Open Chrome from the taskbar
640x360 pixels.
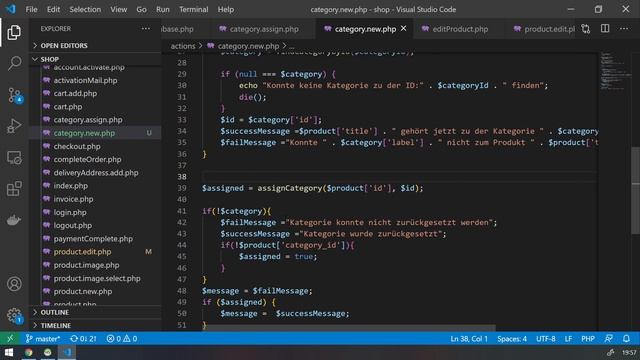pos(29,352)
